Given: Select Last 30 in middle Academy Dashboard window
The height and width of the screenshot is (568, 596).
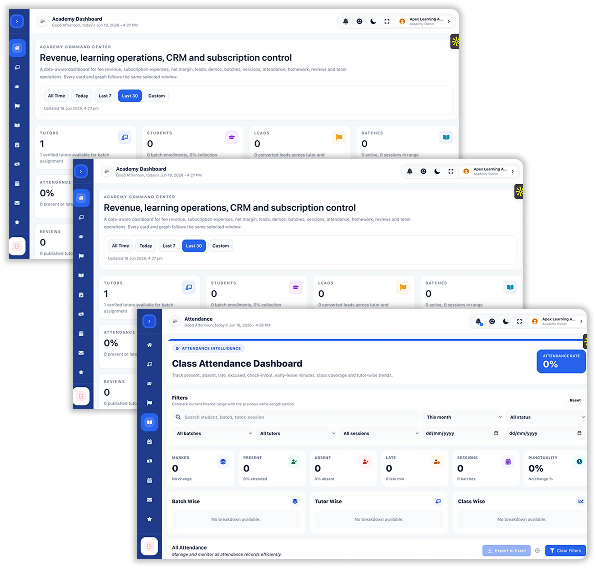Looking at the screenshot, I should coord(194,246).
